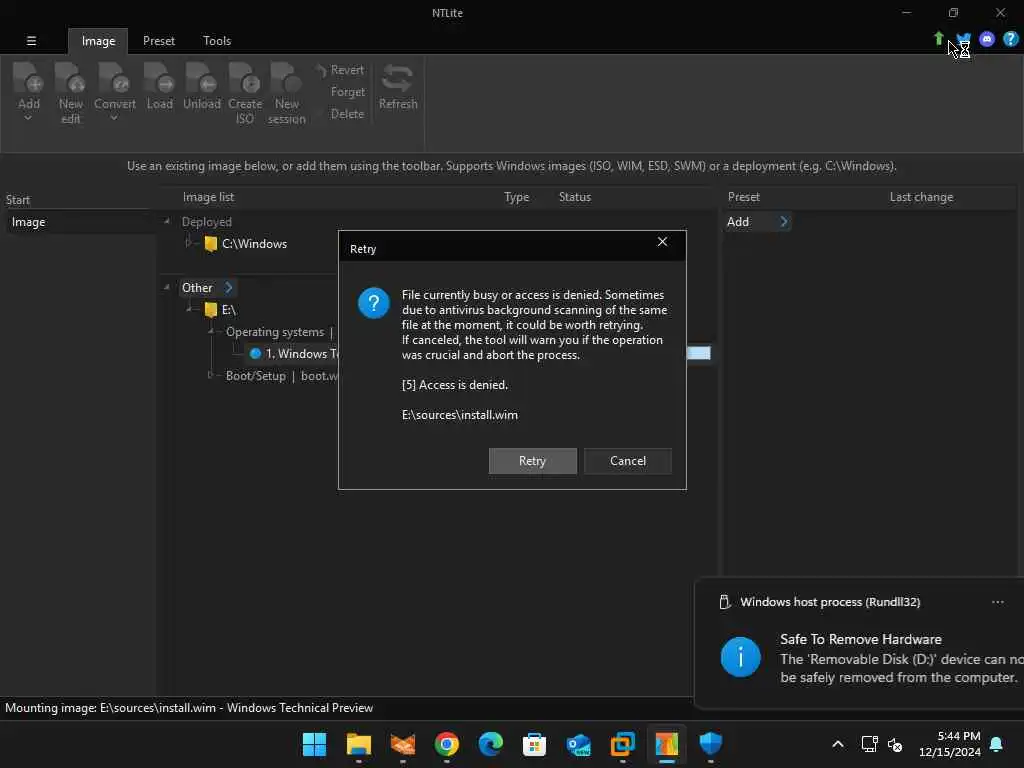
Task: Click the Create ISO toolbar icon
Action: point(245,78)
